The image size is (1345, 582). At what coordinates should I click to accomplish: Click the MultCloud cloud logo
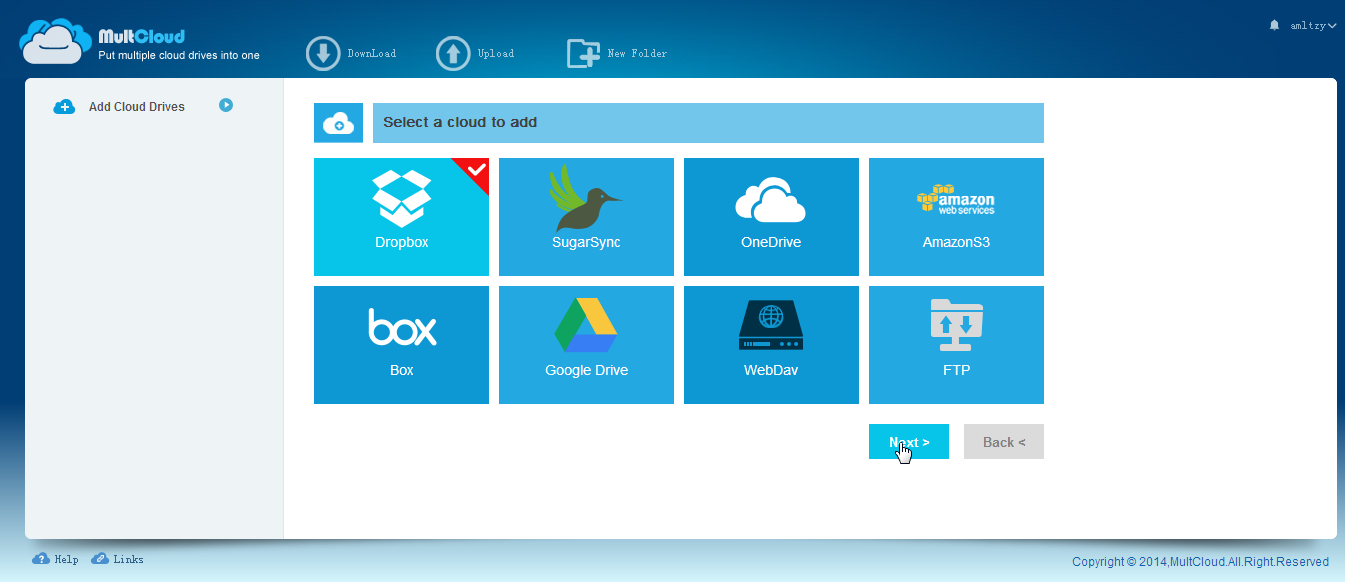point(56,42)
